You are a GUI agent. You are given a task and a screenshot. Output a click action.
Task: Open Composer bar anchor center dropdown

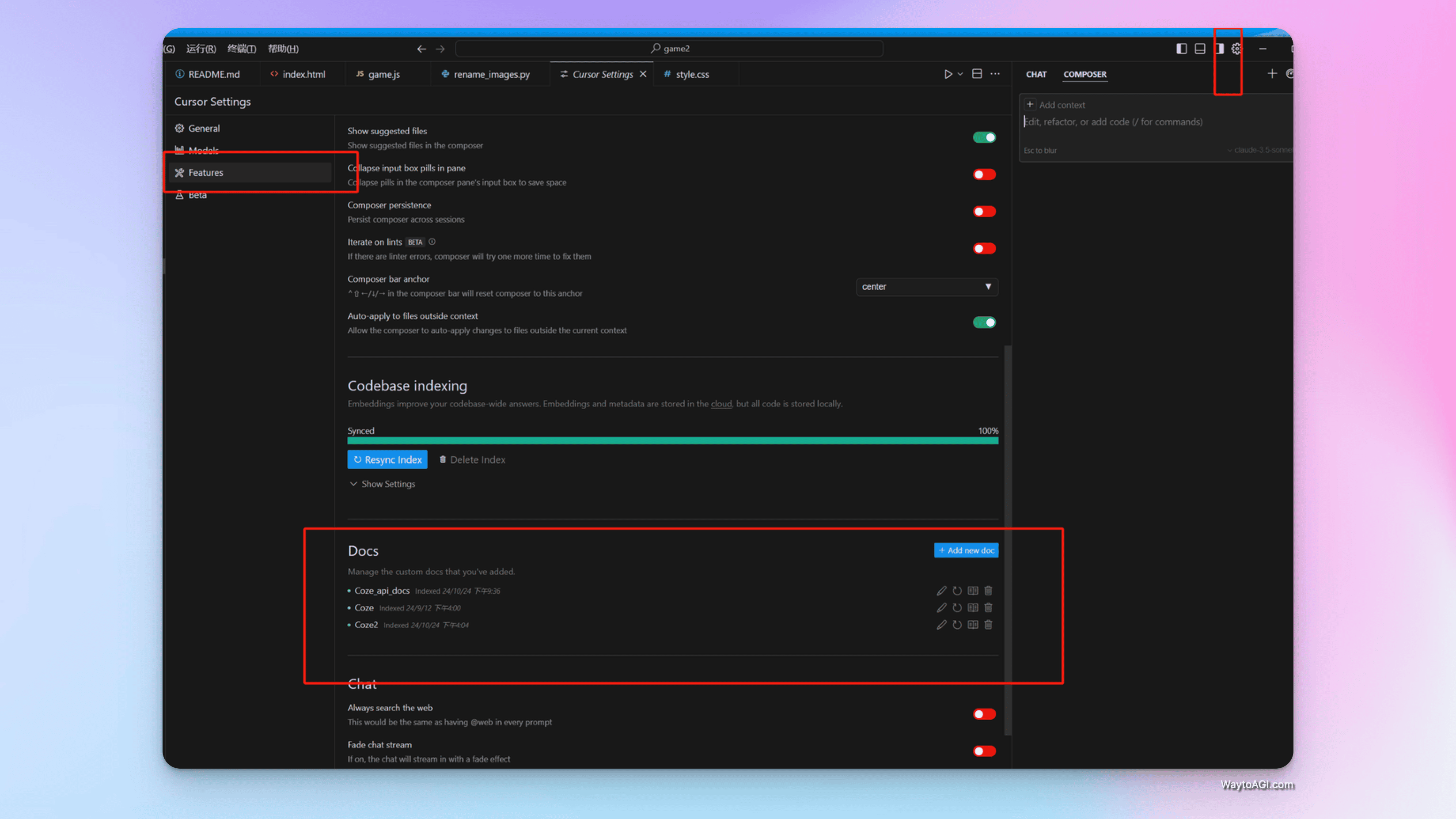[926, 287]
